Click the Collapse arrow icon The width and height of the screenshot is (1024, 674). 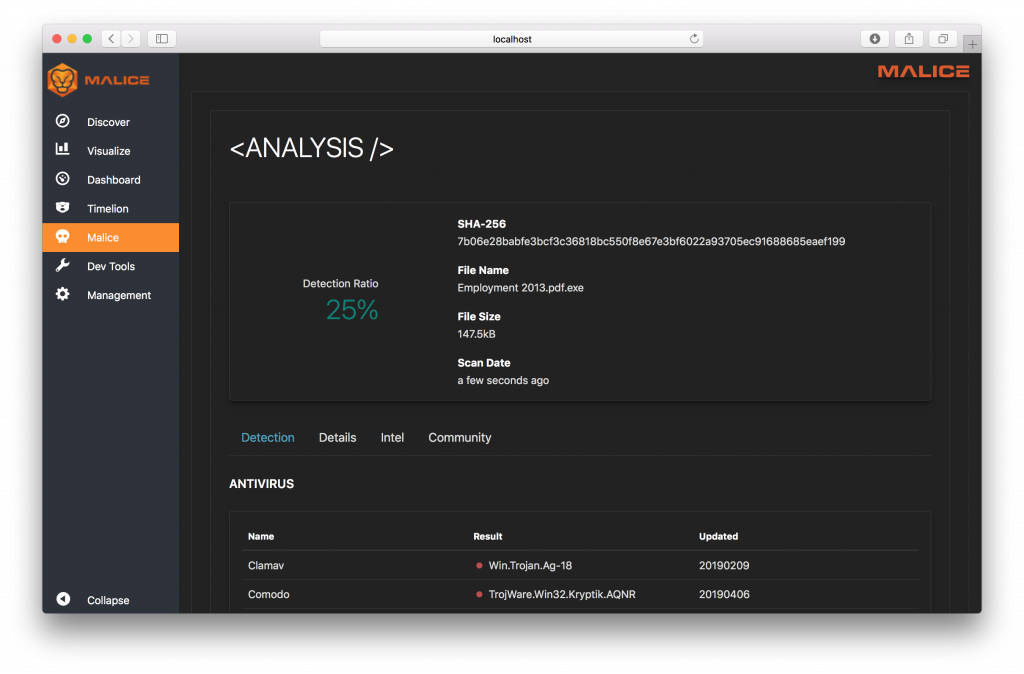click(63, 599)
